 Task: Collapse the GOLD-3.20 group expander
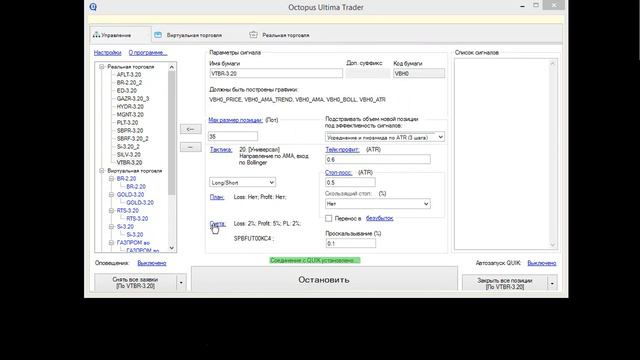[x=111, y=195]
